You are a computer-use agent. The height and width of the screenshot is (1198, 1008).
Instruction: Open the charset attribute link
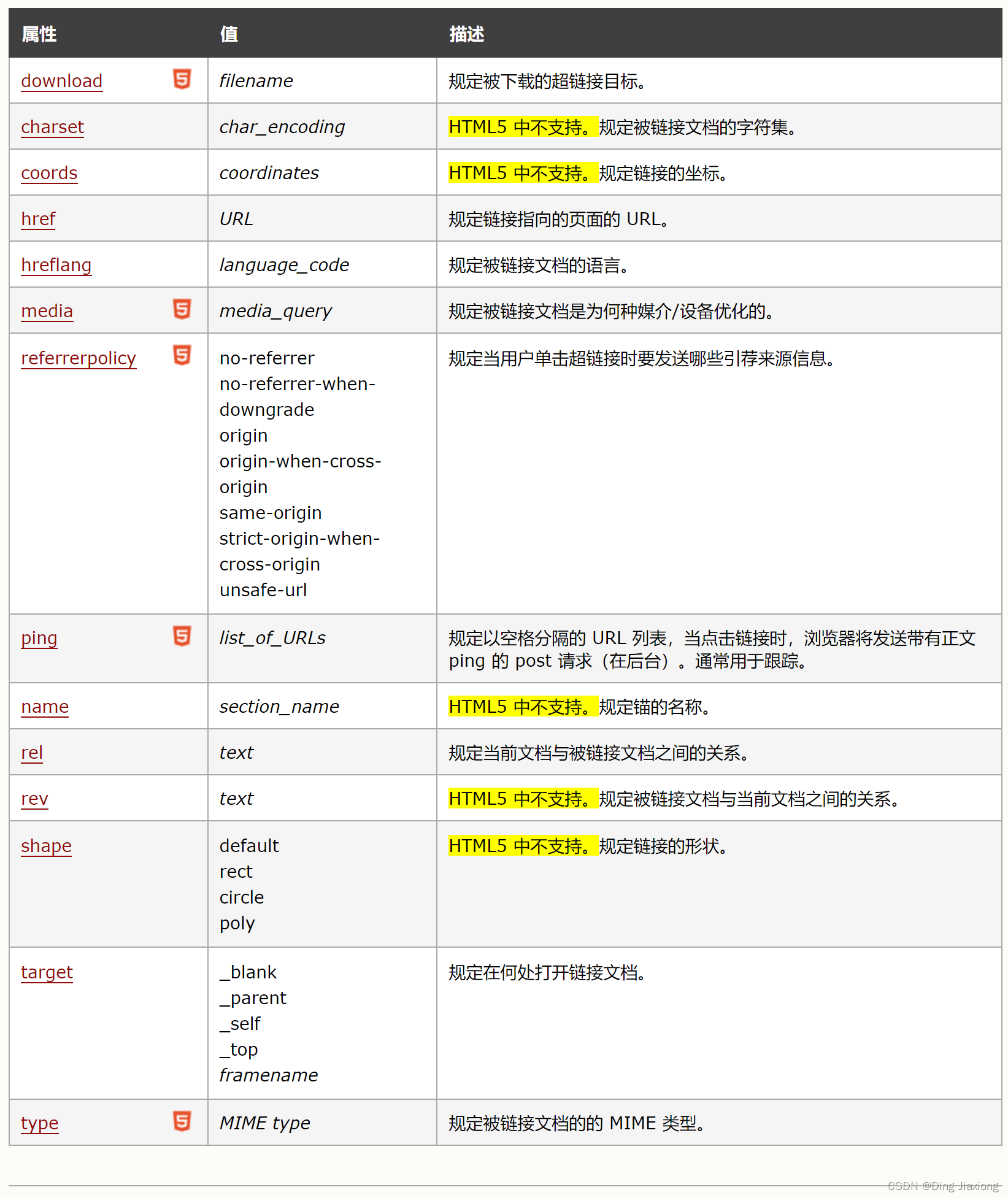[x=52, y=127]
